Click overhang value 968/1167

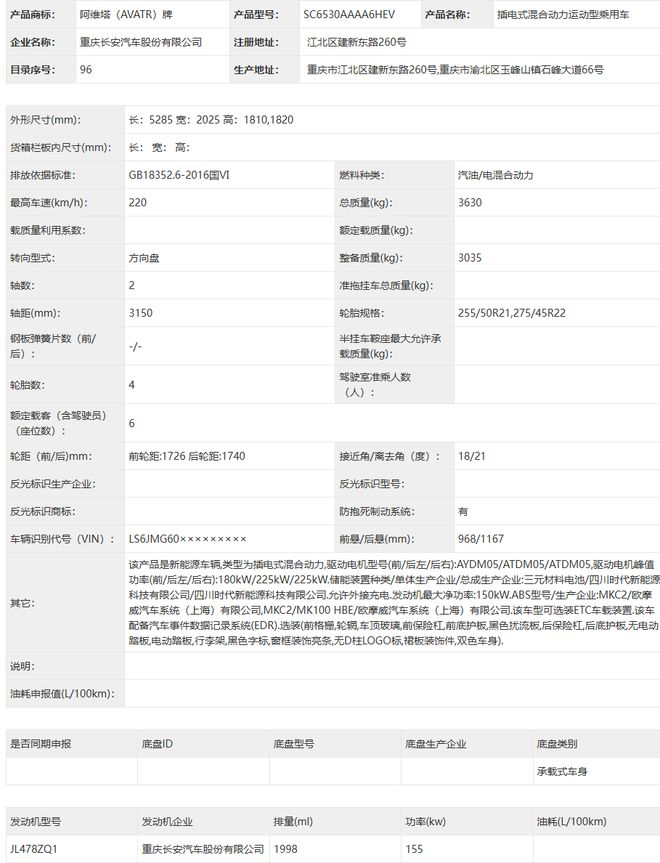click(x=481, y=539)
